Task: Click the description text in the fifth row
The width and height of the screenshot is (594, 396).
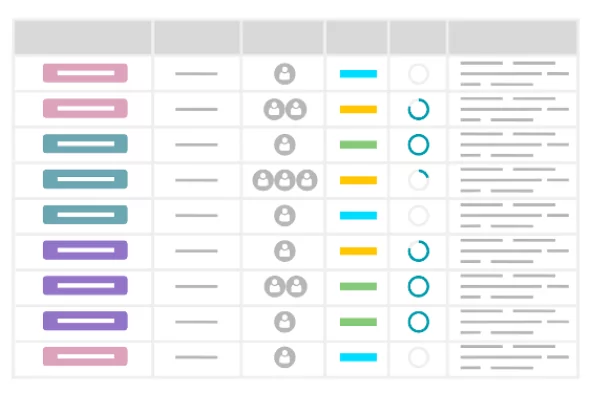Action: (x=514, y=215)
